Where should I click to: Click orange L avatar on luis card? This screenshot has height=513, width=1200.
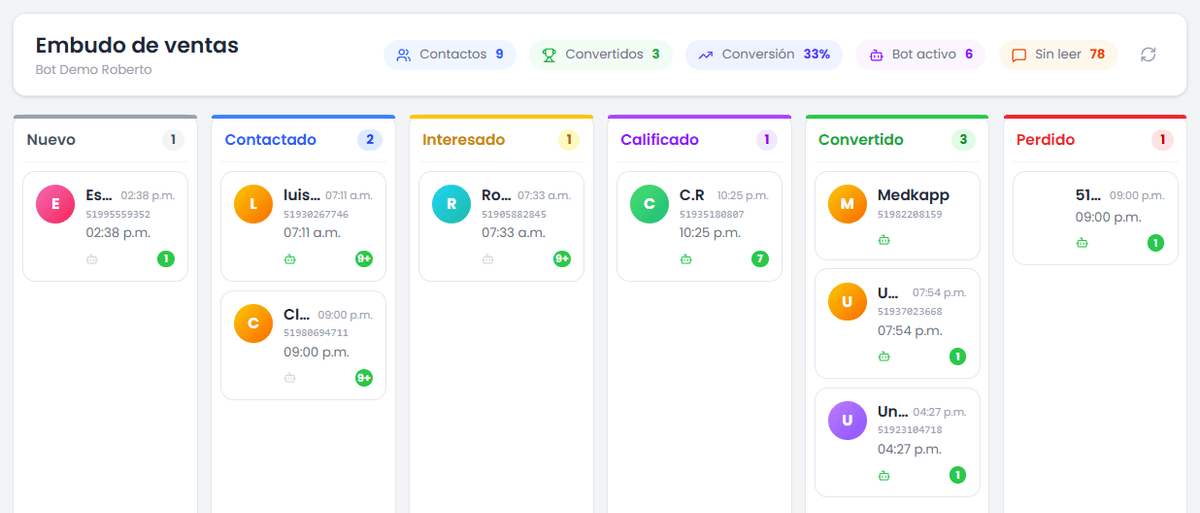253,204
